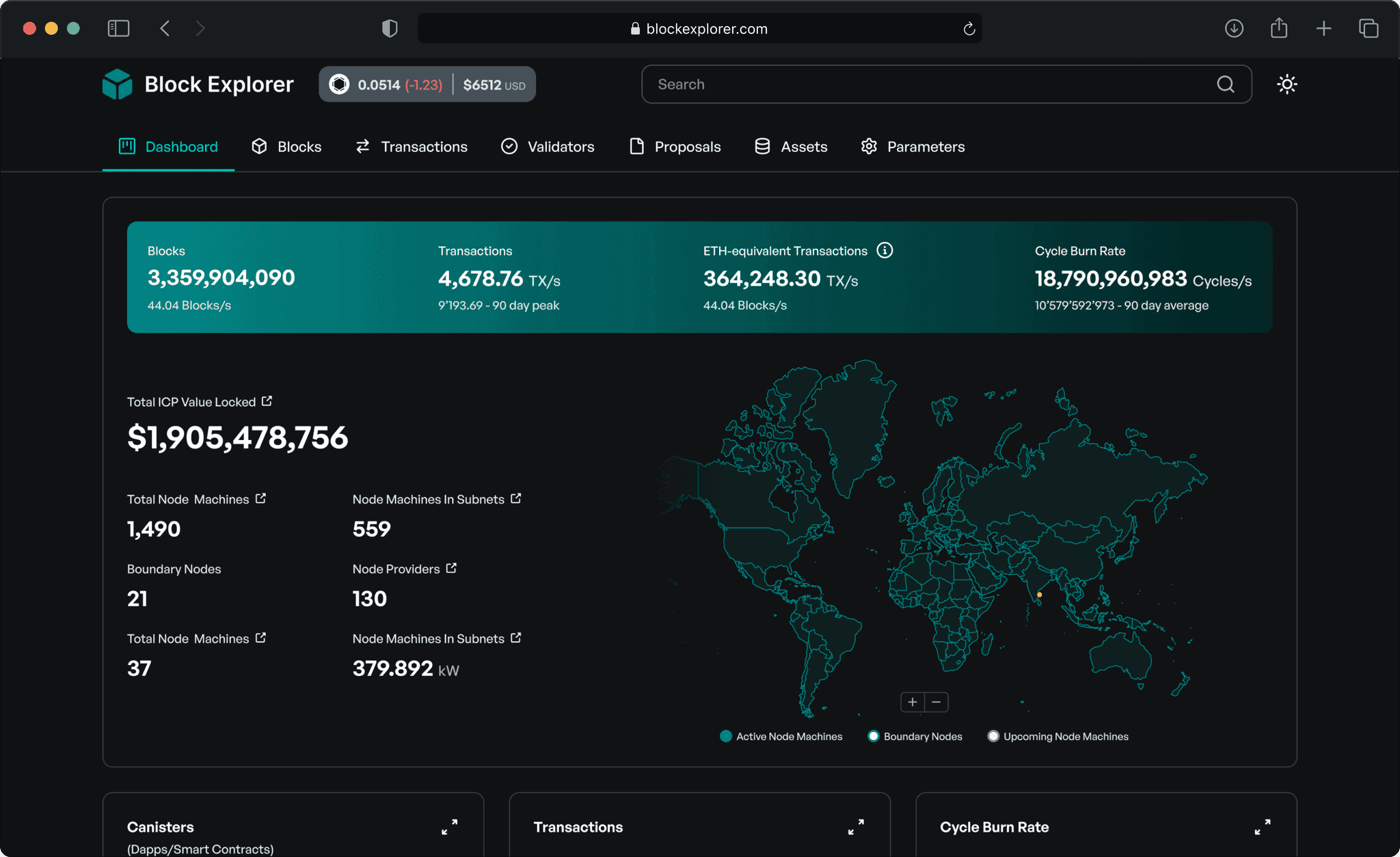The image size is (1400, 857).
Task: Click the Block Explorer cube logo
Action: pos(117,84)
